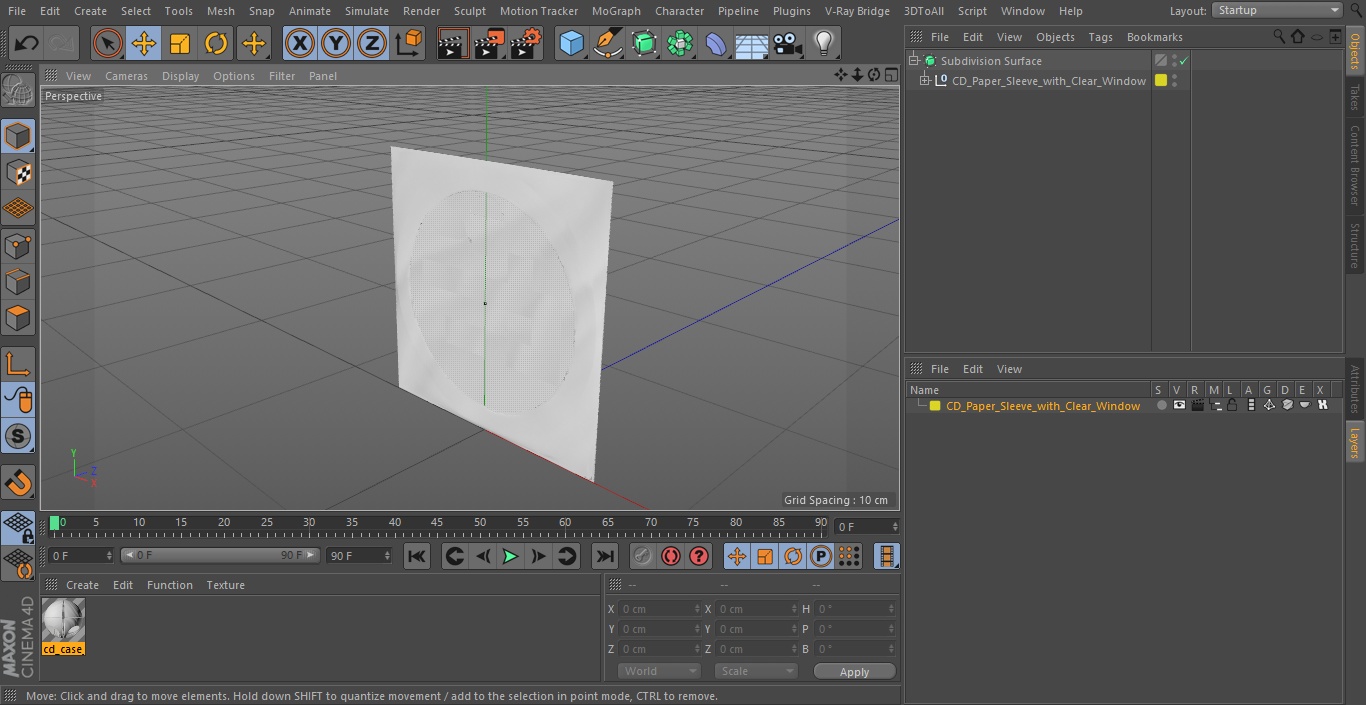This screenshot has height=705, width=1366.
Task: Toggle Subdivision Surface green checkmark
Action: pyautogui.click(x=1183, y=61)
